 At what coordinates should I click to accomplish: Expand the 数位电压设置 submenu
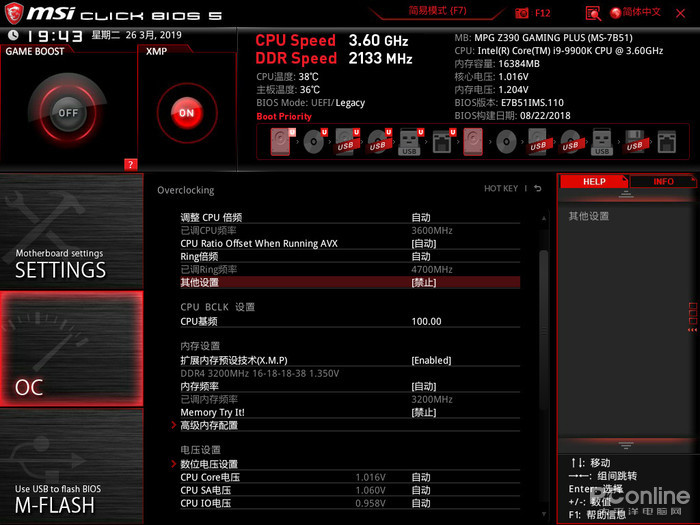click(x=209, y=464)
